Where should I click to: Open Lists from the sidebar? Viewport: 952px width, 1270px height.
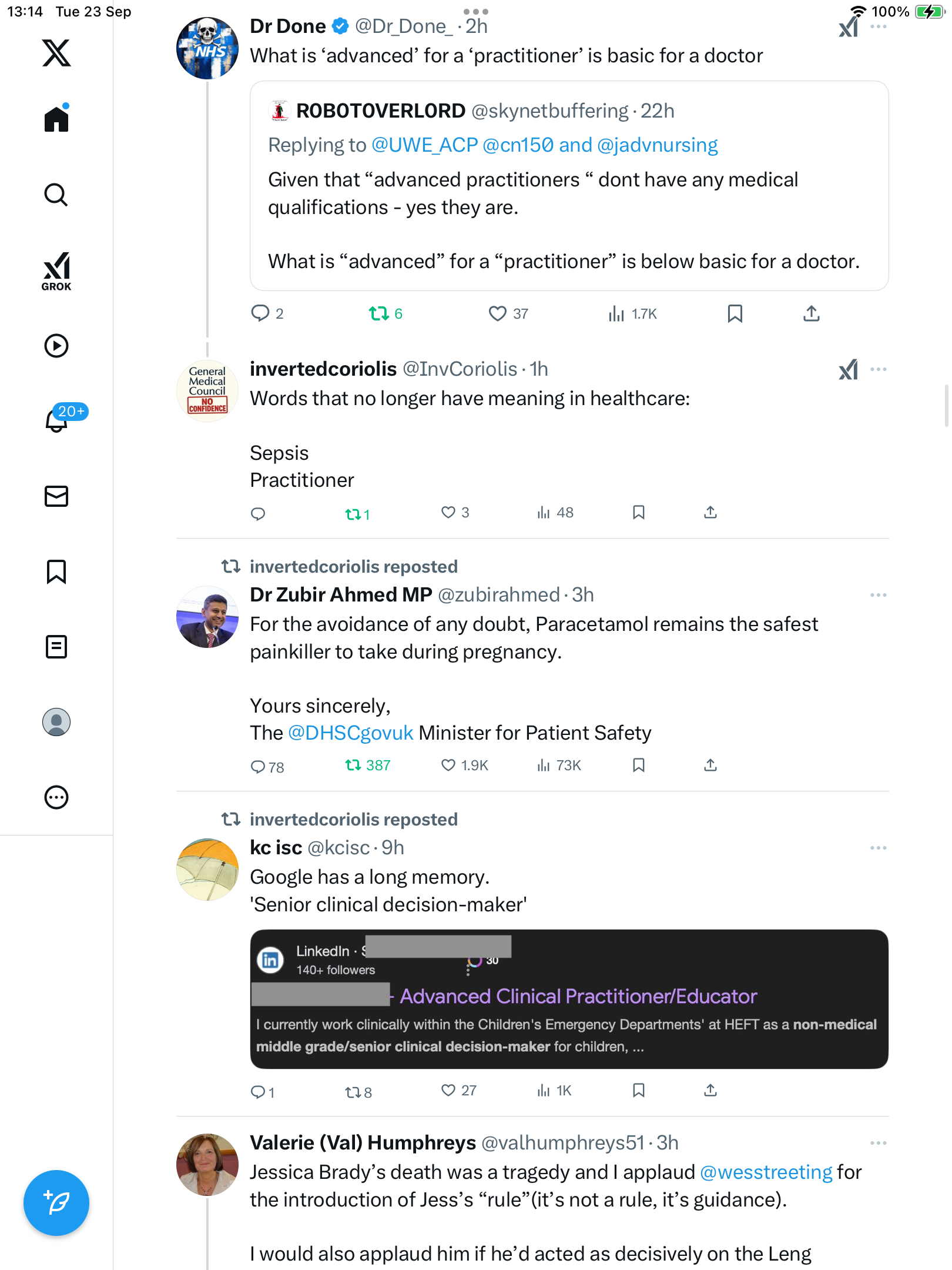click(56, 647)
